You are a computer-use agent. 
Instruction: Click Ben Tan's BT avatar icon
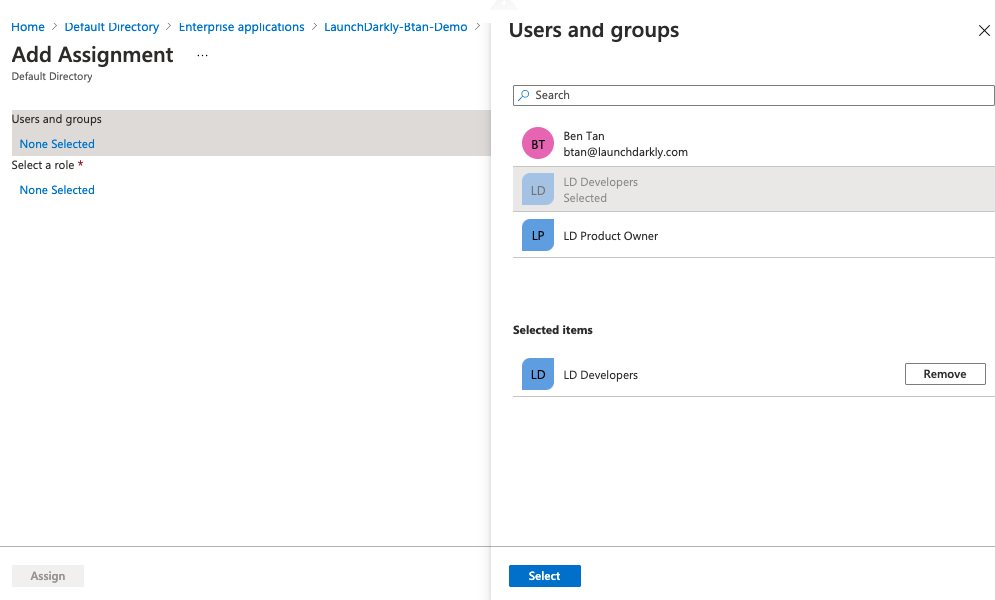pos(538,143)
